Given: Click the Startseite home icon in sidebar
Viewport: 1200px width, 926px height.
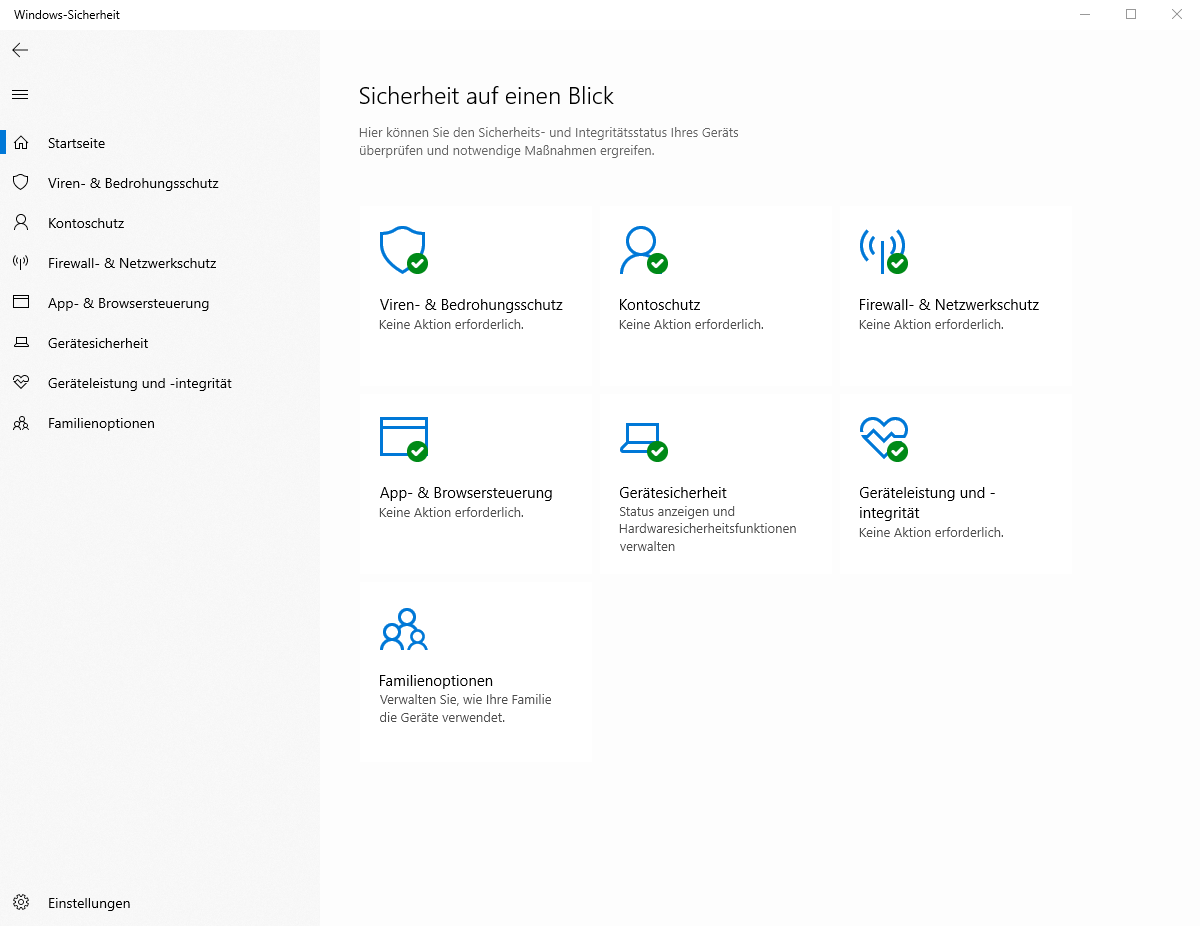Looking at the screenshot, I should coord(21,143).
